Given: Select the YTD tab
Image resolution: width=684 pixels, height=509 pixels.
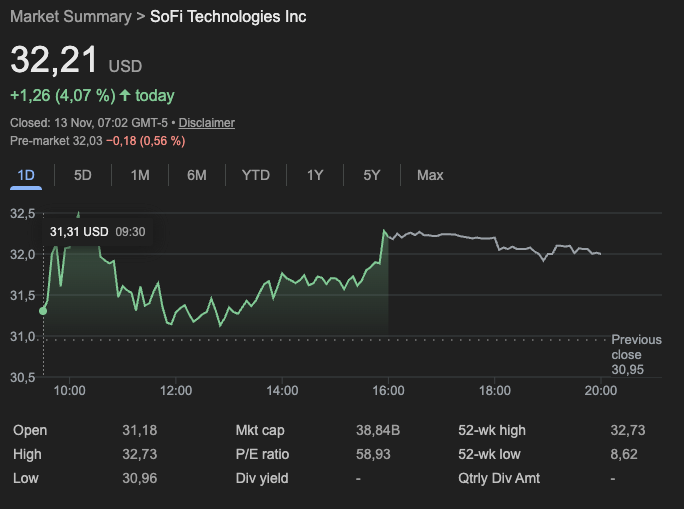Looking at the screenshot, I should tap(255, 175).
